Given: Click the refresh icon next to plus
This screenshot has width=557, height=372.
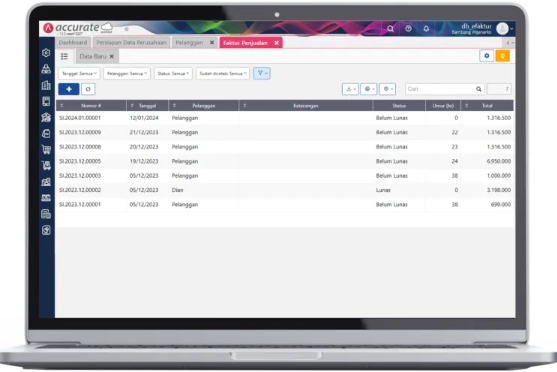Looking at the screenshot, I should (88, 89).
